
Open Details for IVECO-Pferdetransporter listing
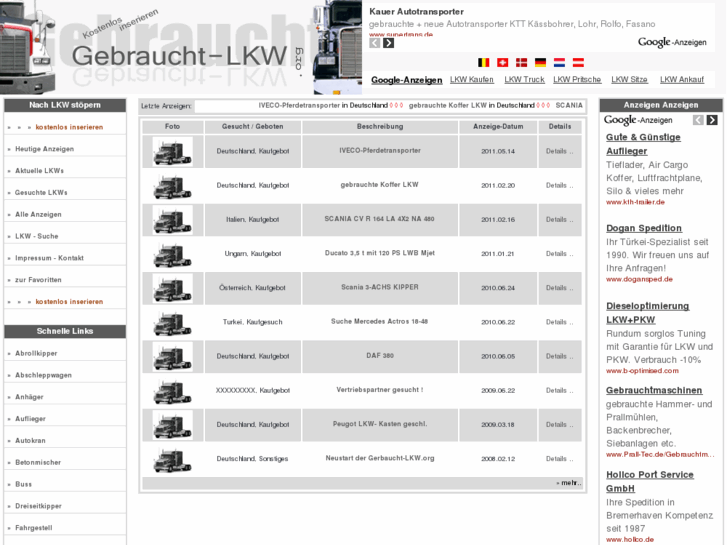[559, 151]
